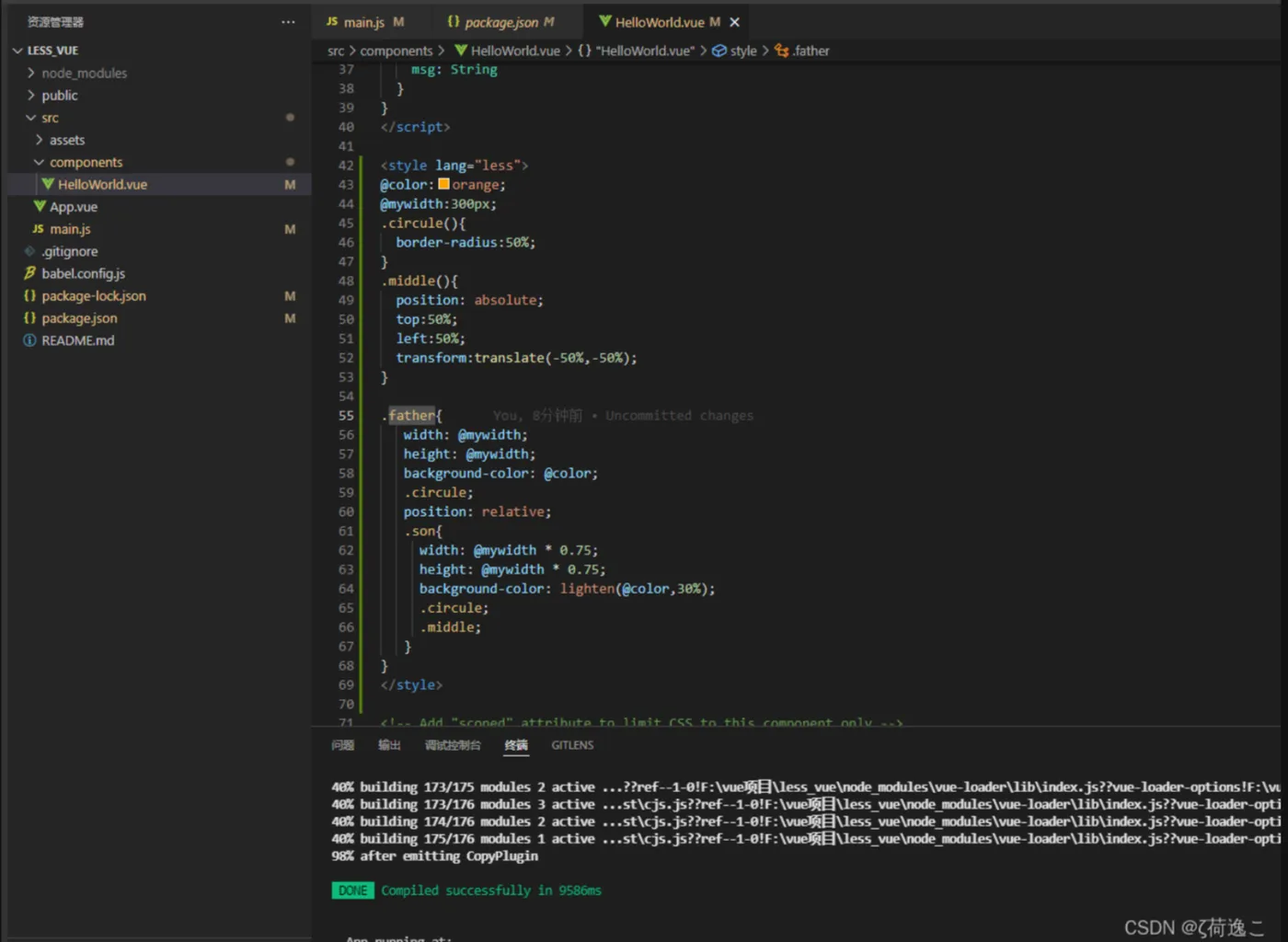Click the '98% after emitting CopyPlugin' line

(435, 856)
